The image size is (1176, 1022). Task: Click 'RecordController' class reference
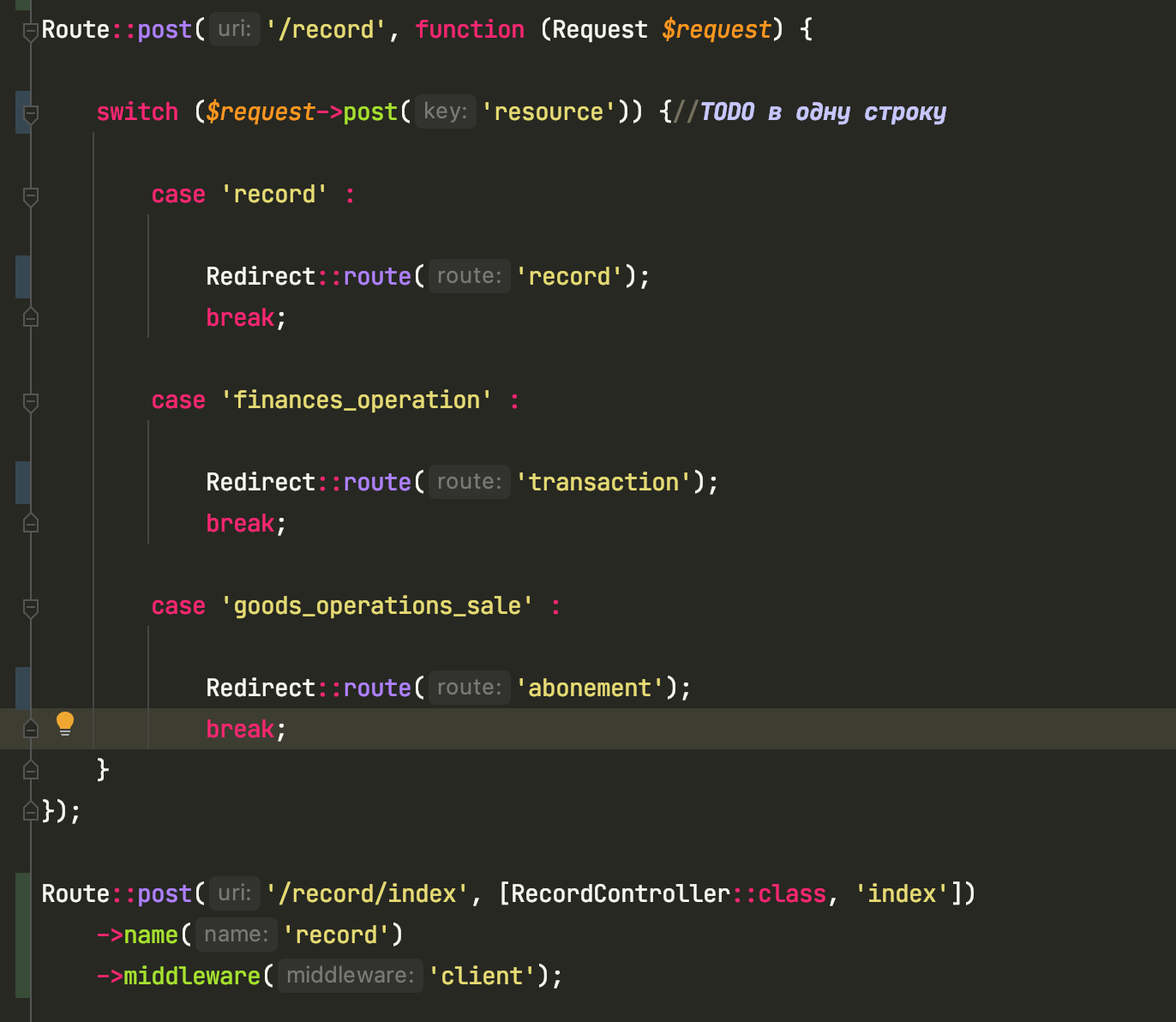(621, 894)
